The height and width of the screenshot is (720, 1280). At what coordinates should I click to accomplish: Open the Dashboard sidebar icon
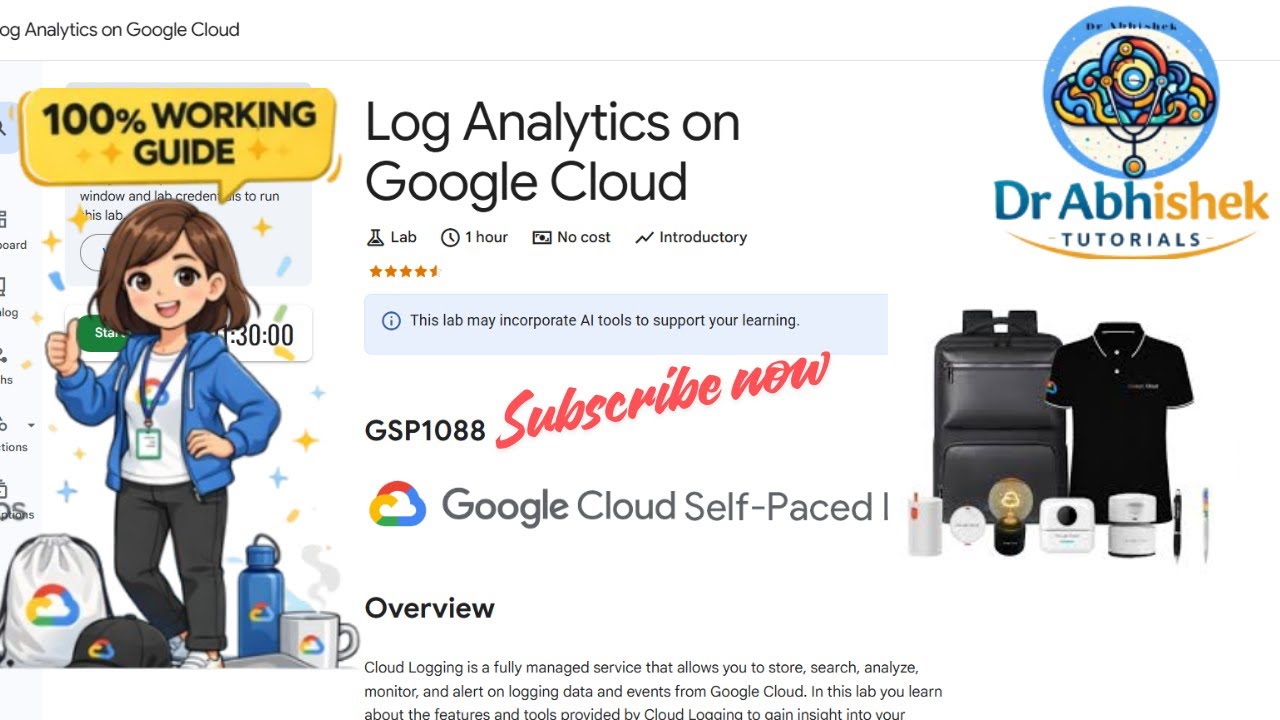(3, 218)
